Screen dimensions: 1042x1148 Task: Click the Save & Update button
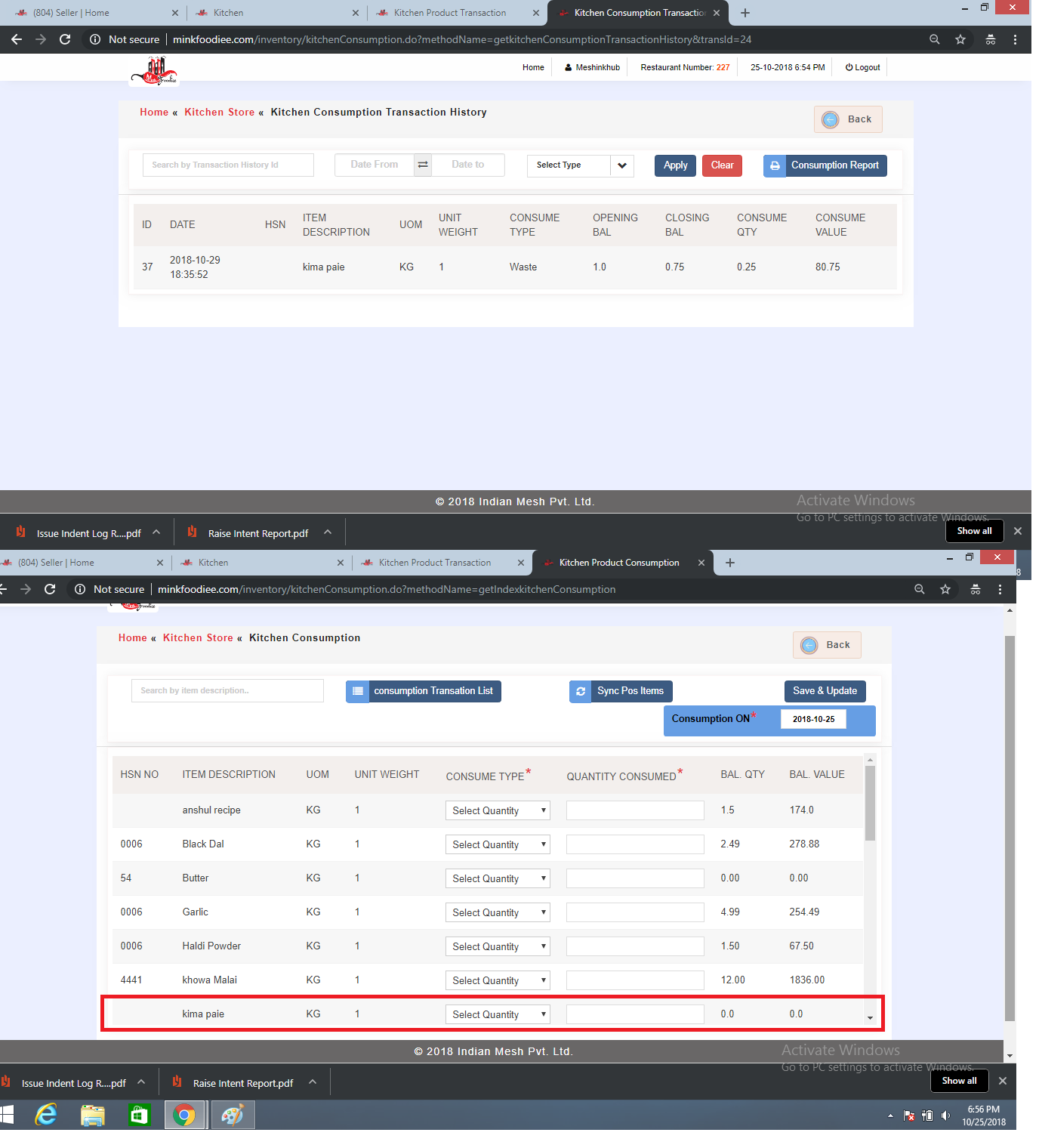tap(825, 691)
